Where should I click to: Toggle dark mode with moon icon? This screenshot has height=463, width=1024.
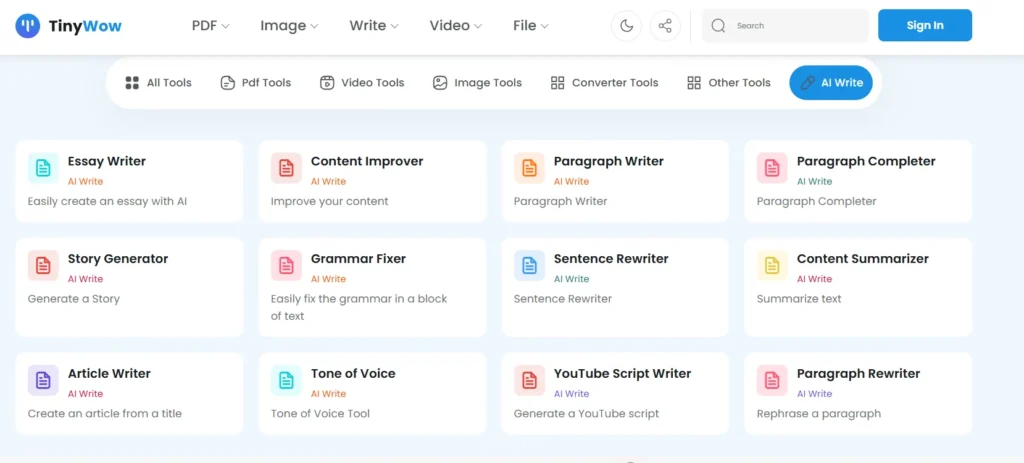(627, 26)
